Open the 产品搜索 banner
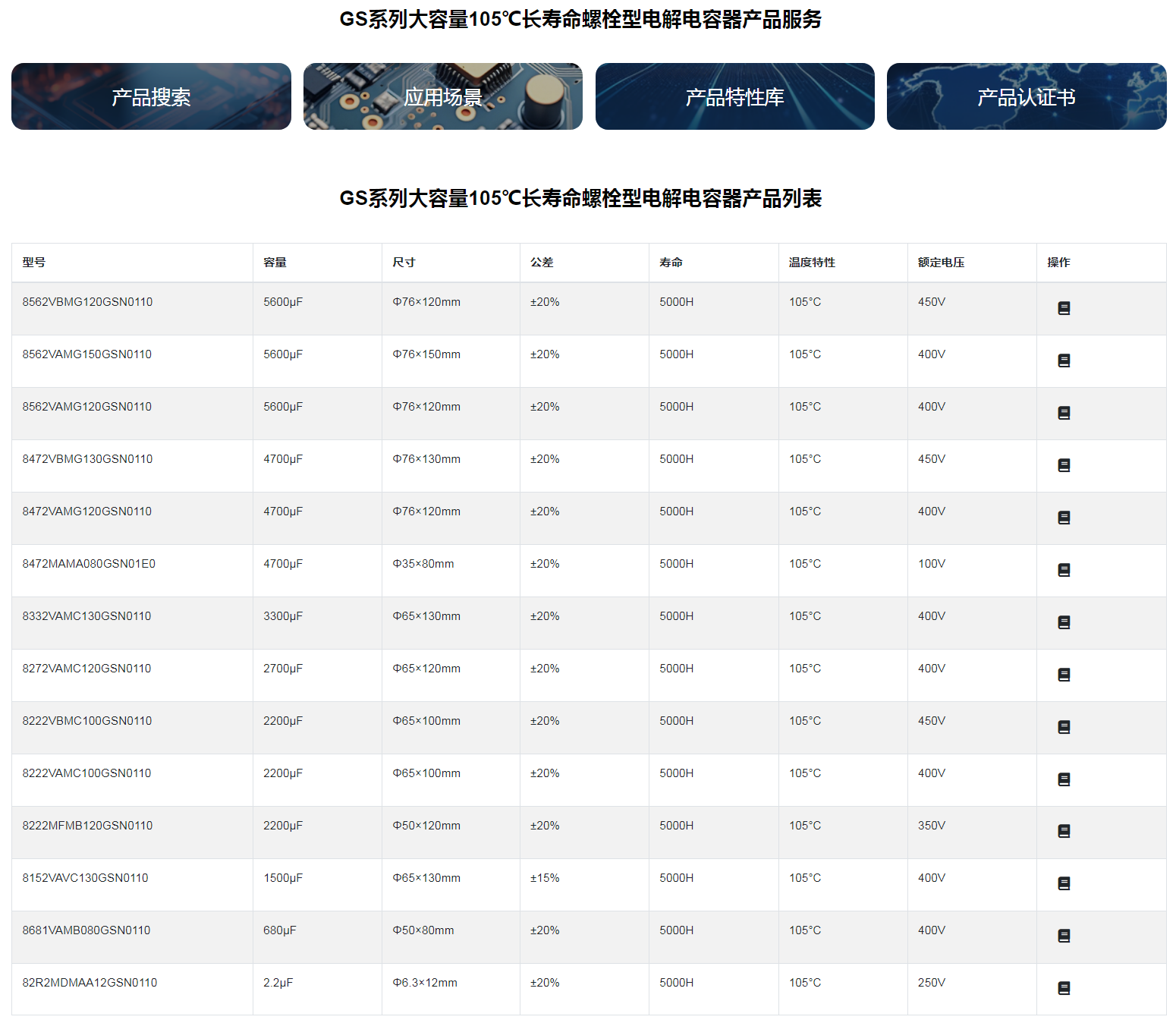 [x=151, y=97]
